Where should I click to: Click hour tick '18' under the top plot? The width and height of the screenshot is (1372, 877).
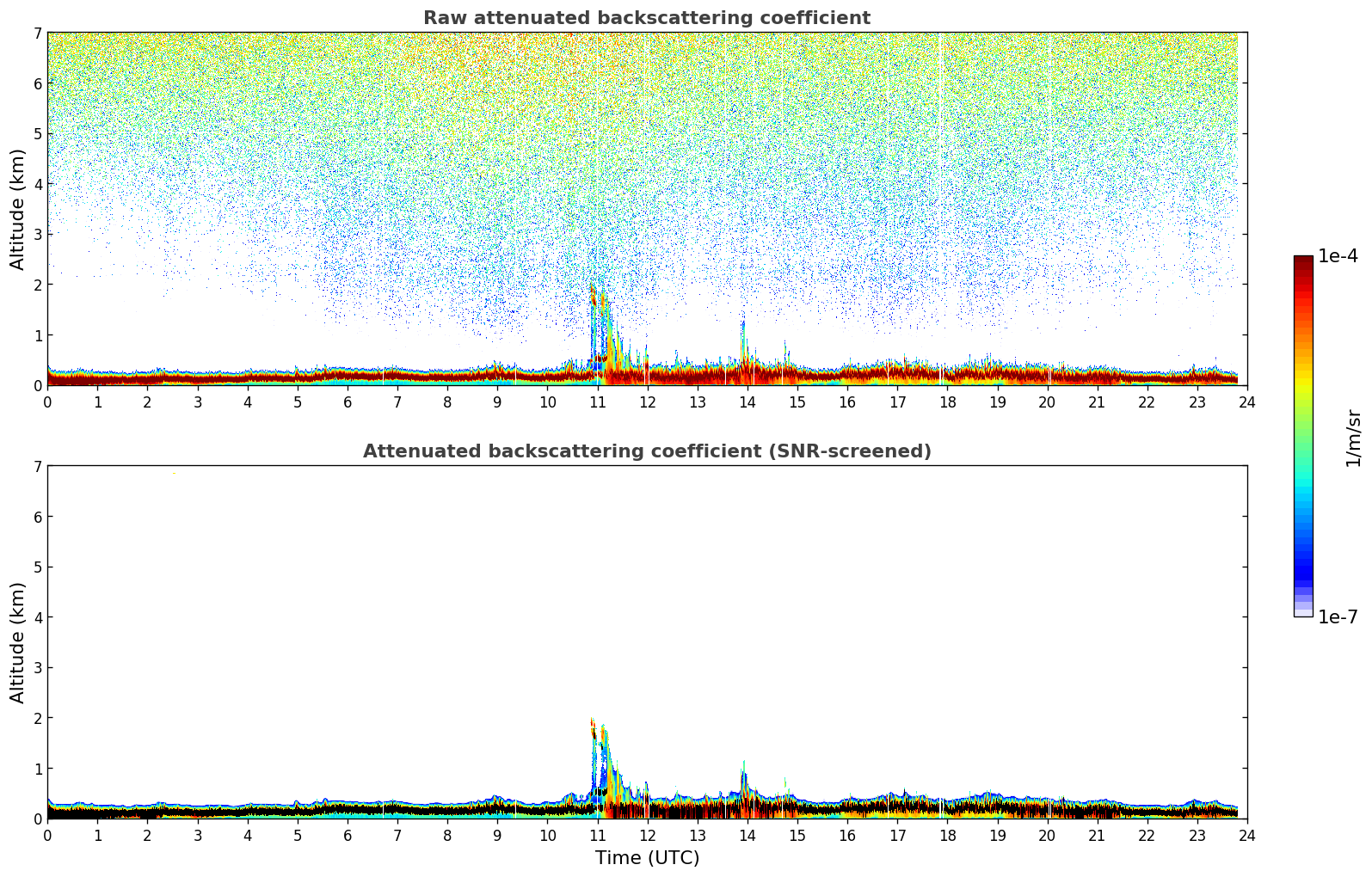coord(947,402)
